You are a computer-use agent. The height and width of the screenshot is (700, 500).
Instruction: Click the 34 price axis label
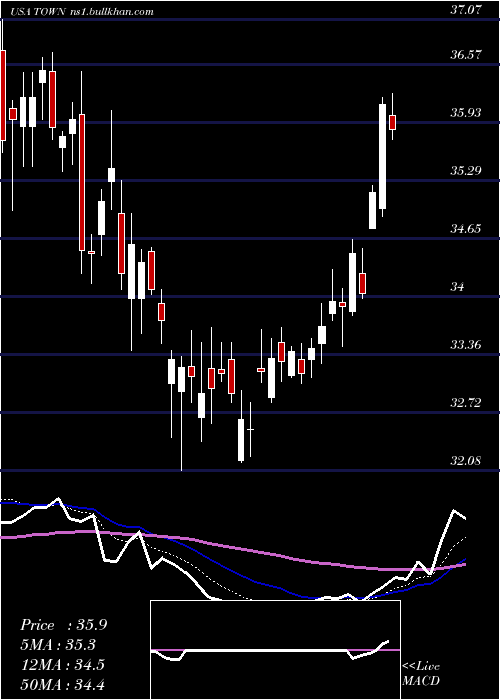click(x=458, y=287)
